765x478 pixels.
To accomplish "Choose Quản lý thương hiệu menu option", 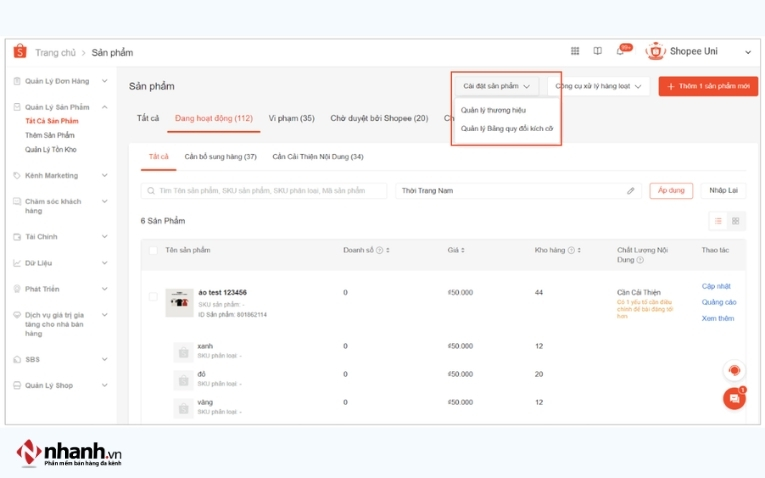I will (493, 110).
